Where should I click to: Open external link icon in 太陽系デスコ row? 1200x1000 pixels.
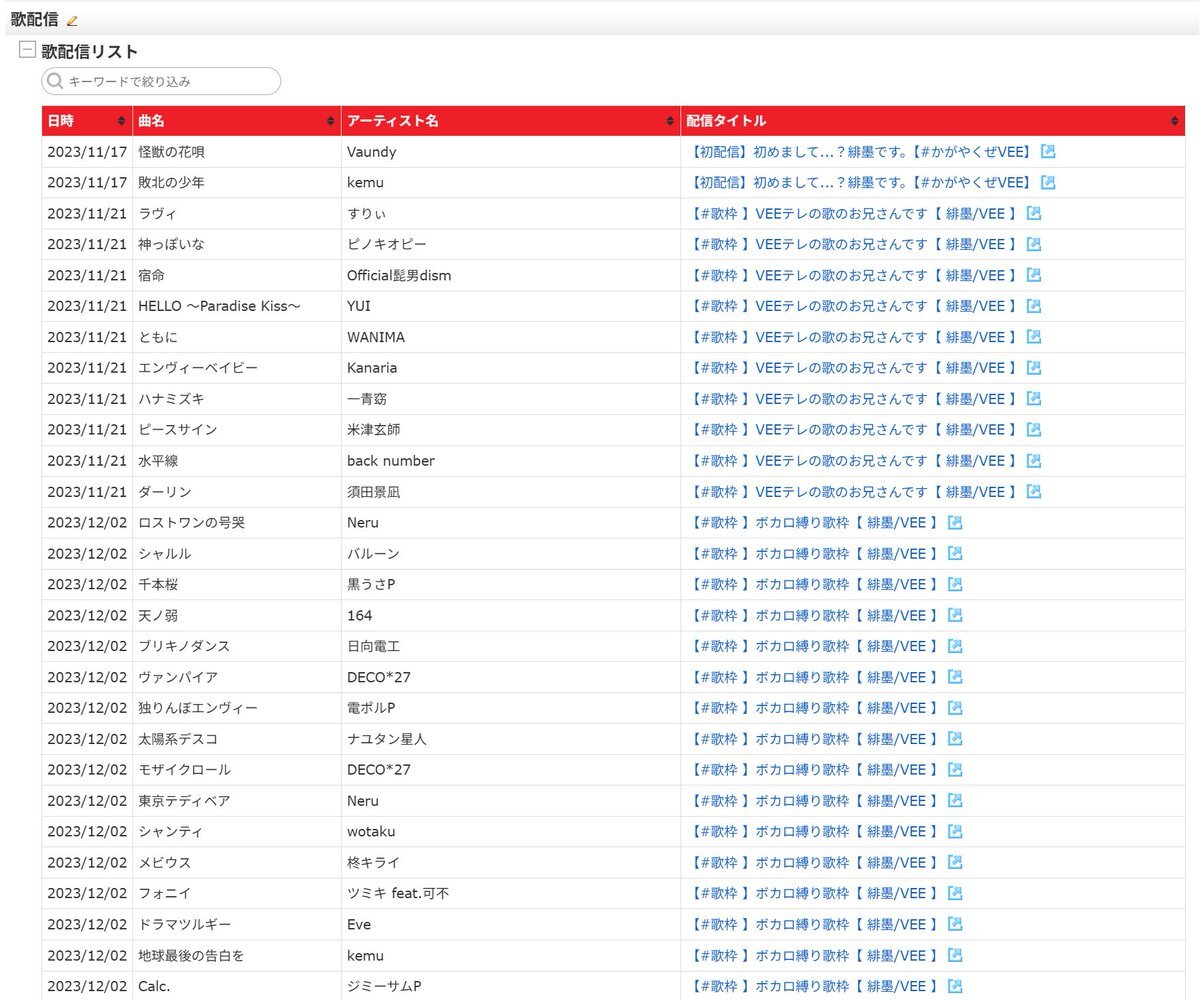955,739
